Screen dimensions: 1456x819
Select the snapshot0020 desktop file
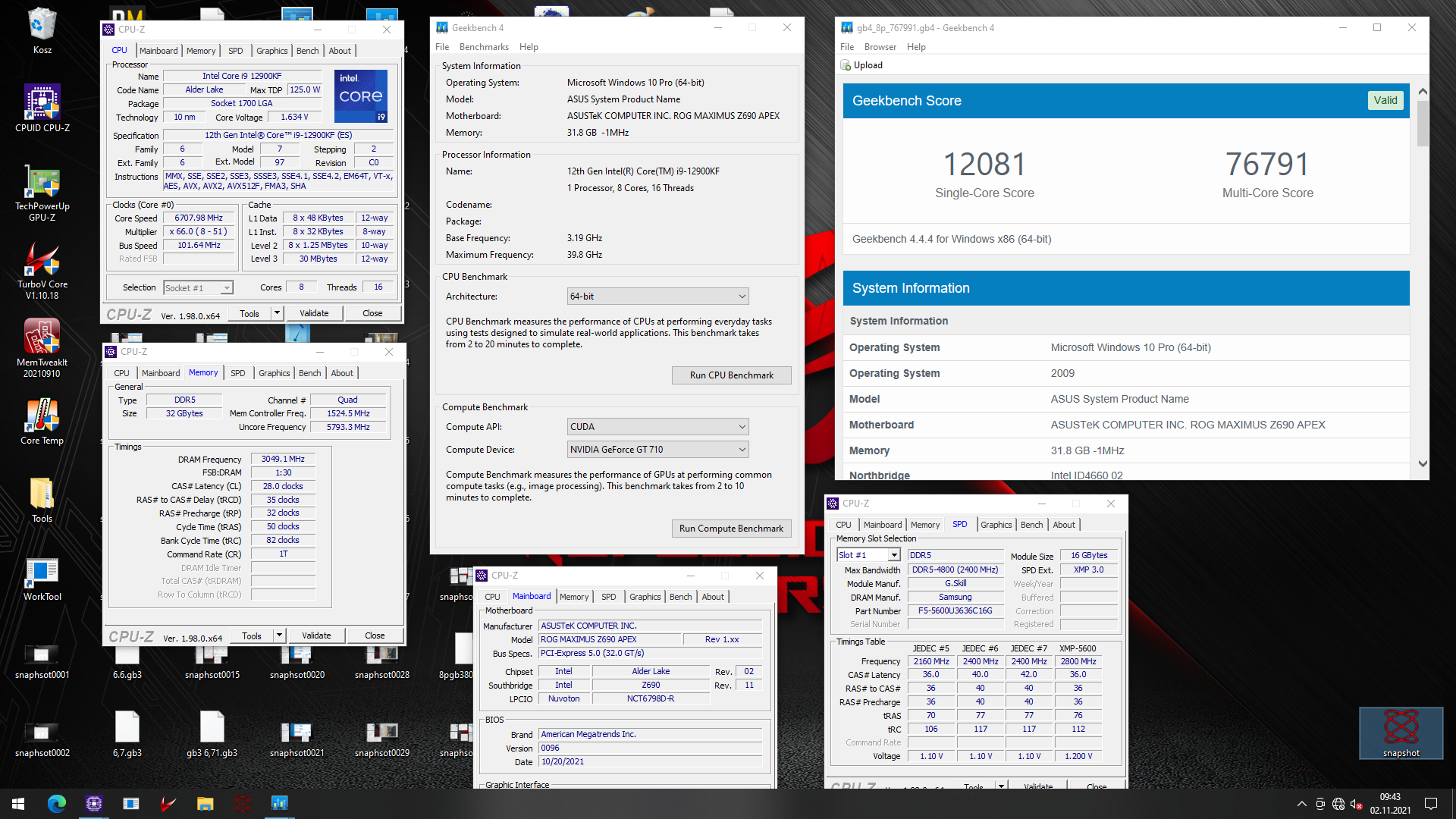point(297,660)
